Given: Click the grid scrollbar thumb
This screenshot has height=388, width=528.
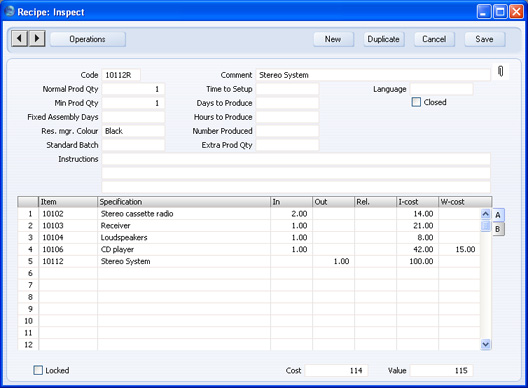Looking at the screenshot, I should coord(485,226).
